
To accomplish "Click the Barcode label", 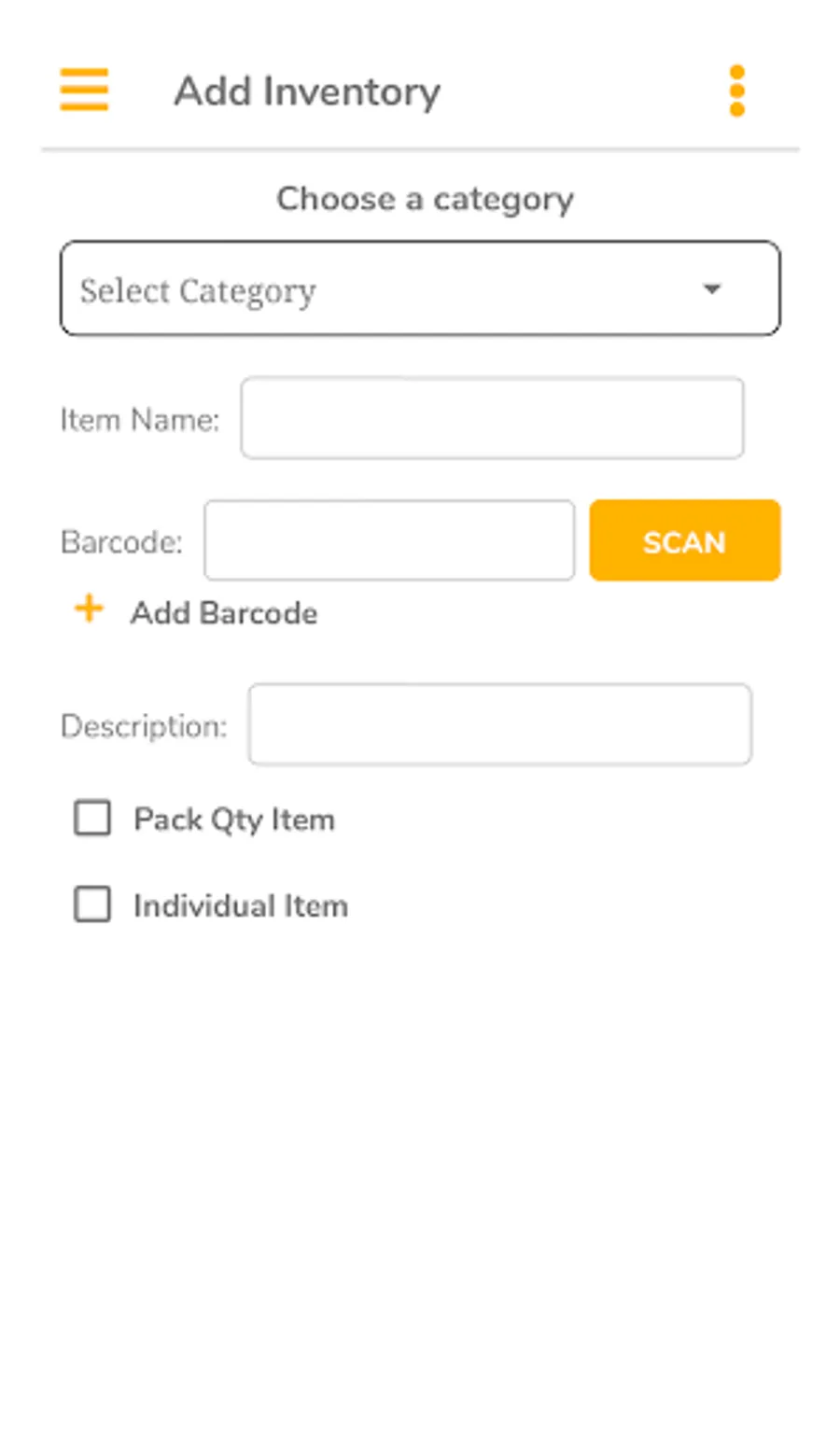I will 121,542.
